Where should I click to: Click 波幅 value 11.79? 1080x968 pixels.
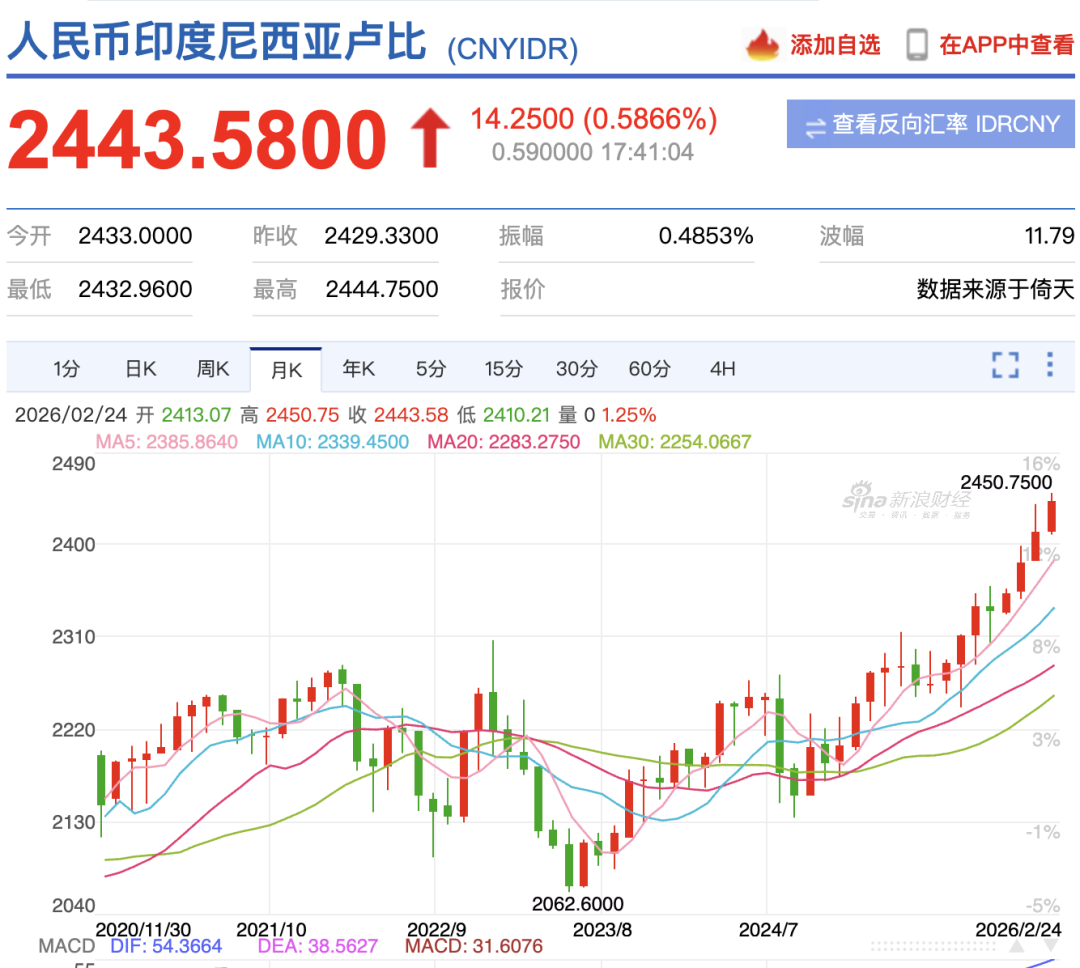1049,236
